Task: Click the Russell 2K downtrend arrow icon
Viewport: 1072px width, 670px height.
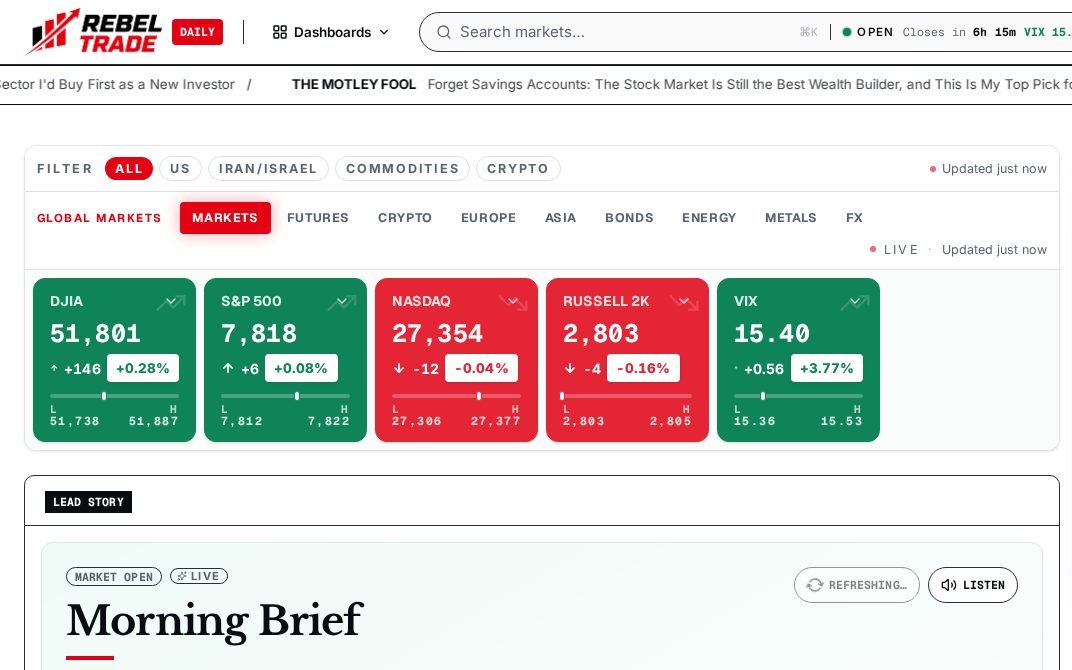Action: (x=684, y=302)
